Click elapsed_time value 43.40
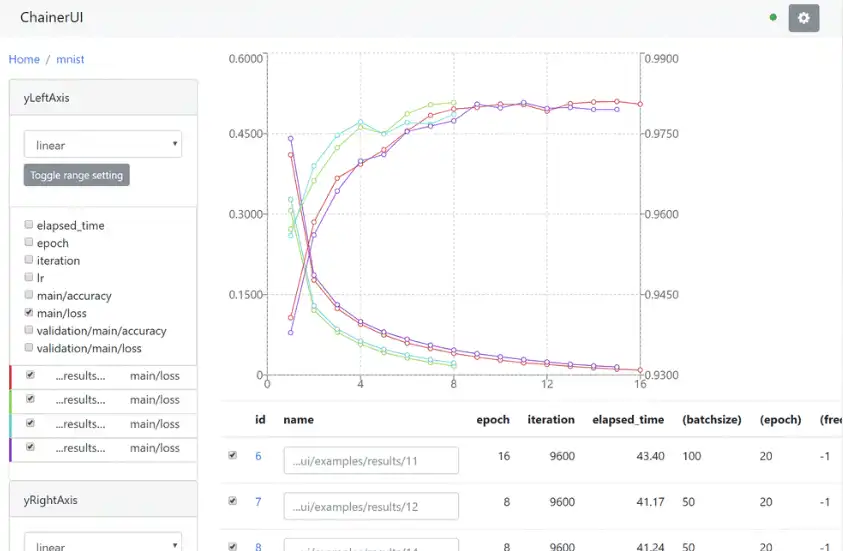843x551 pixels. 651,456
